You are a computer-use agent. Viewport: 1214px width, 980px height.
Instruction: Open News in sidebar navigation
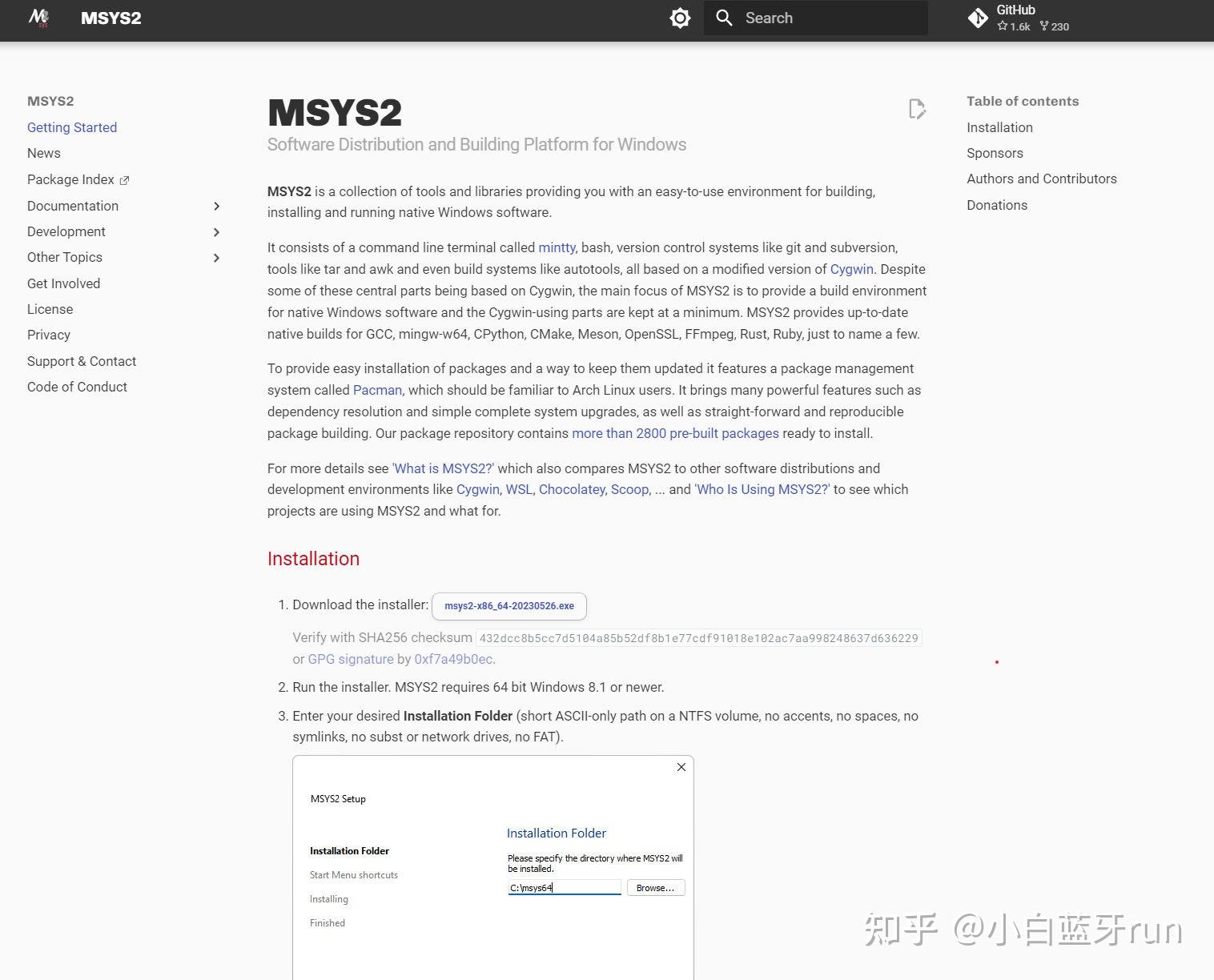click(x=44, y=153)
